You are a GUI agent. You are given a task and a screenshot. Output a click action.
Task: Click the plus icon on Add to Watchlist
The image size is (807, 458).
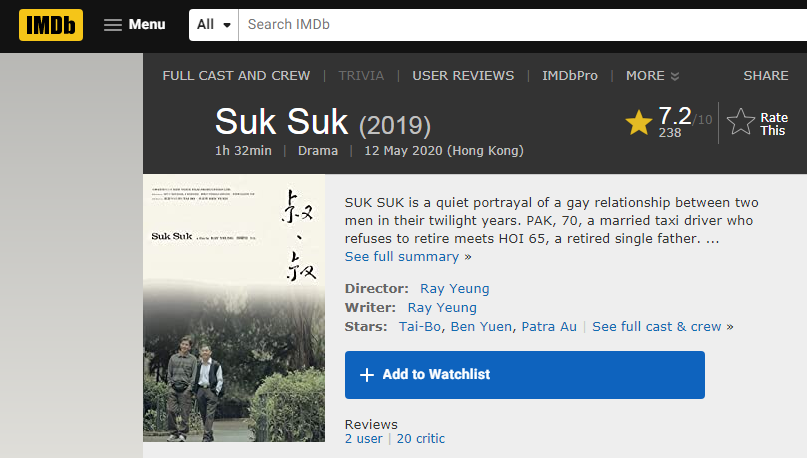[367, 375]
